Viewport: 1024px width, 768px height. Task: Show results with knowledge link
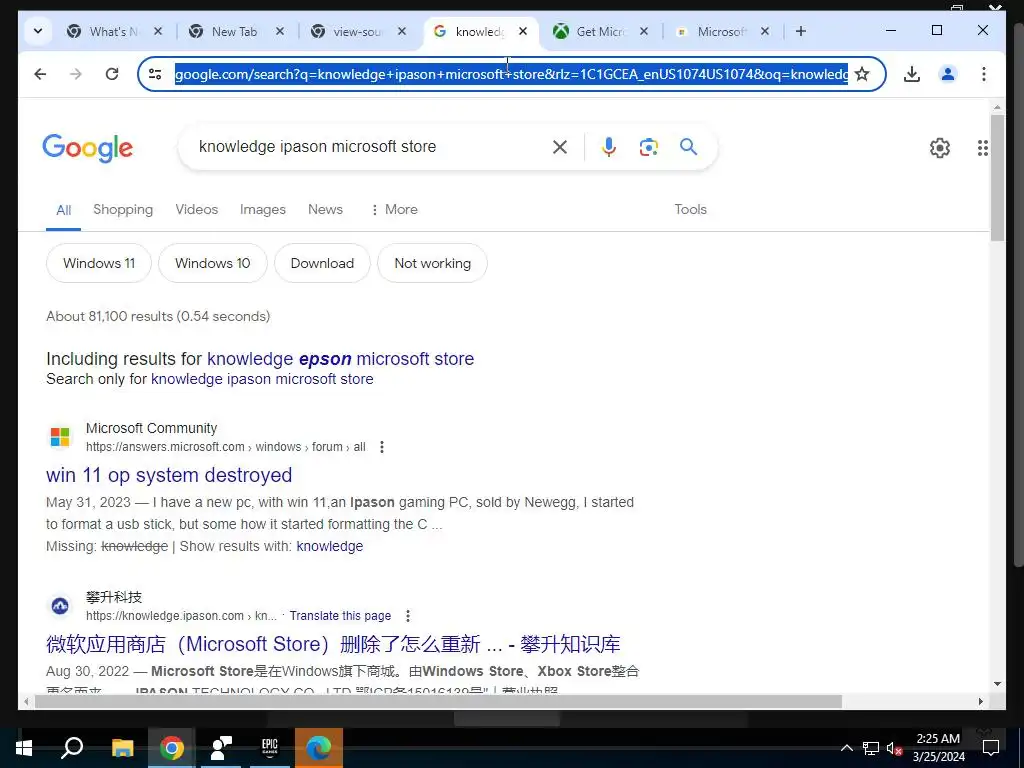[x=329, y=546]
